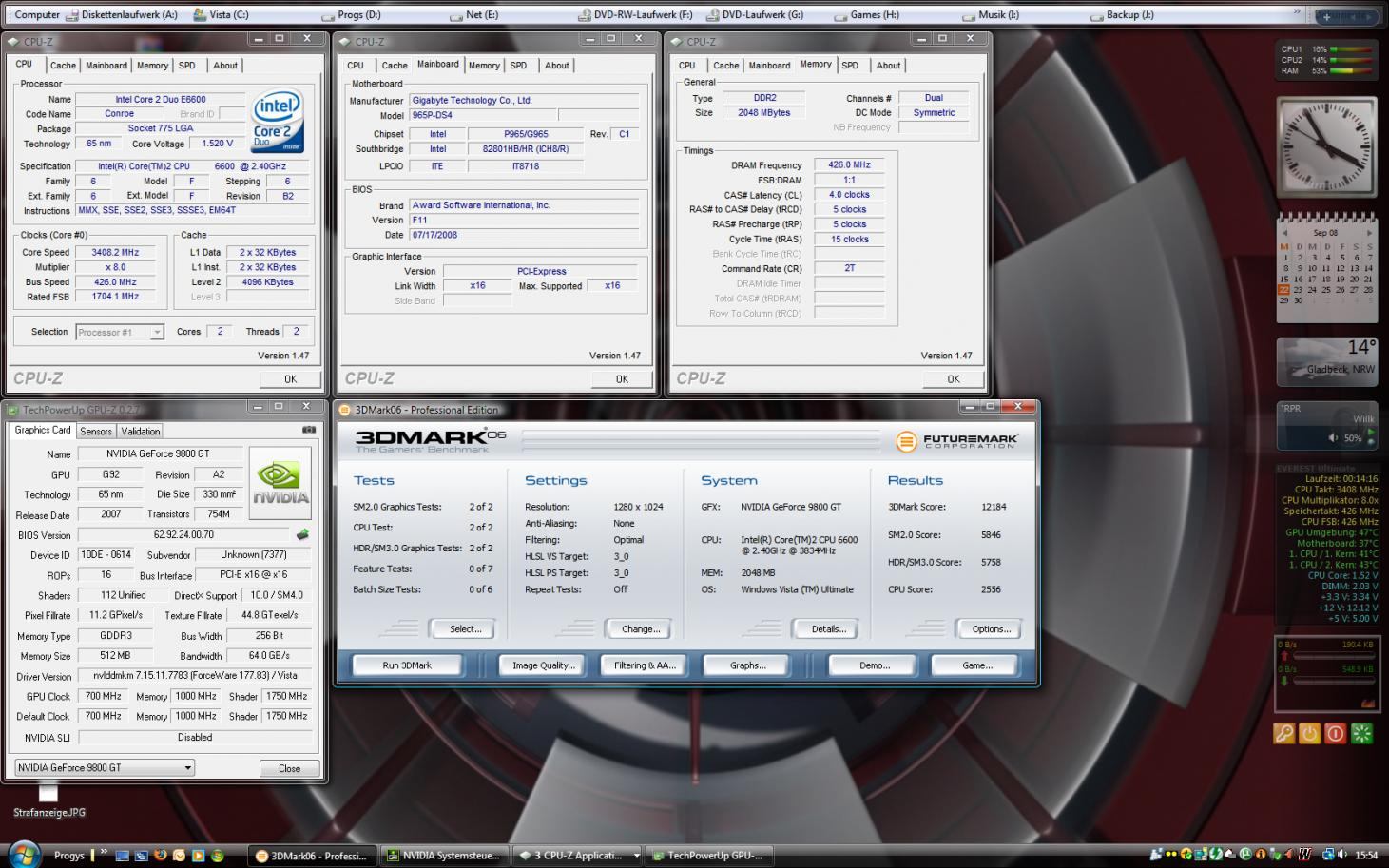Click the calendar gadget next month arrow
This screenshot has width=1389, height=868.
click(1369, 233)
